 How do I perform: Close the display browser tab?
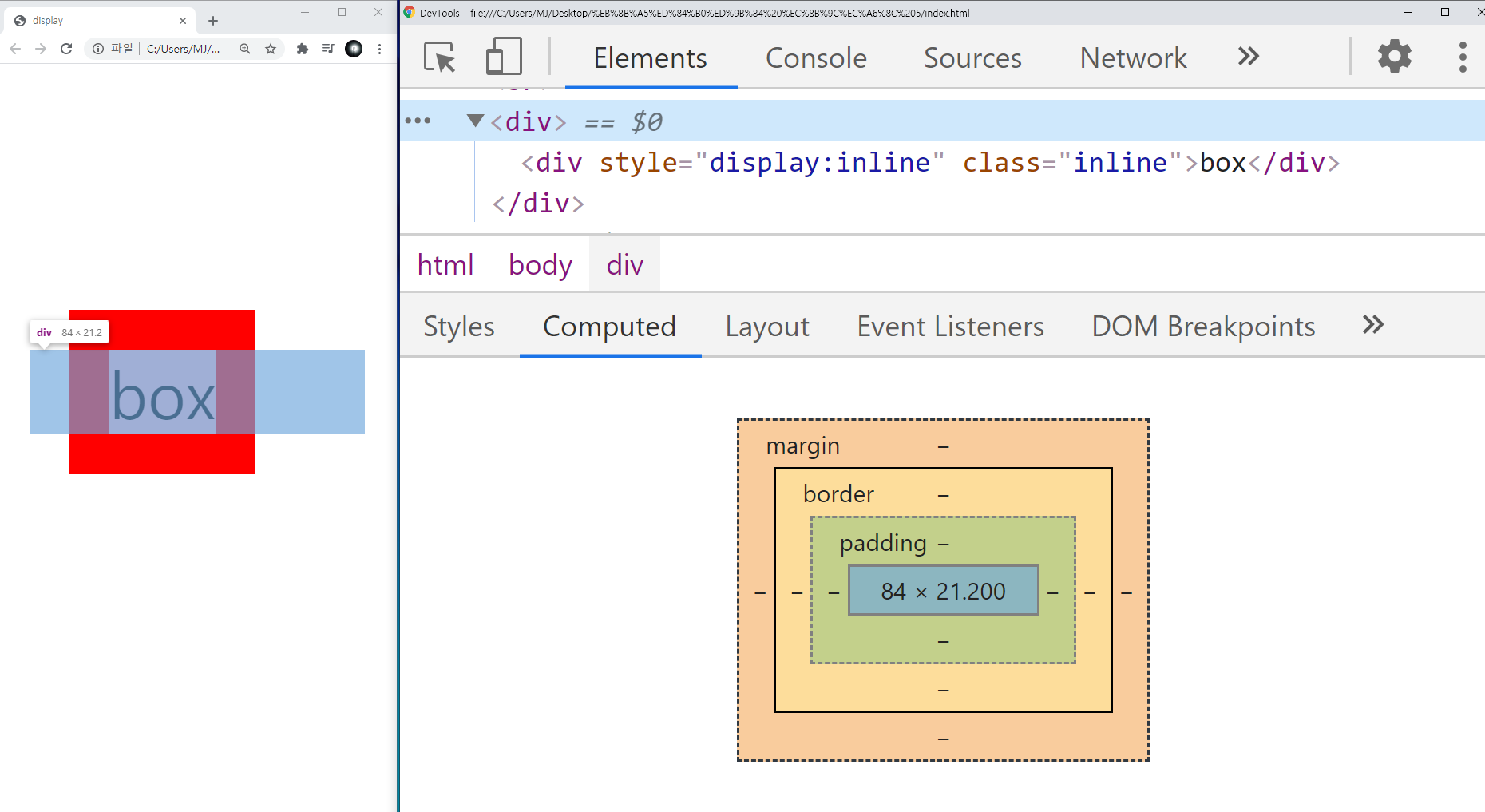click(x=183, y=21)
